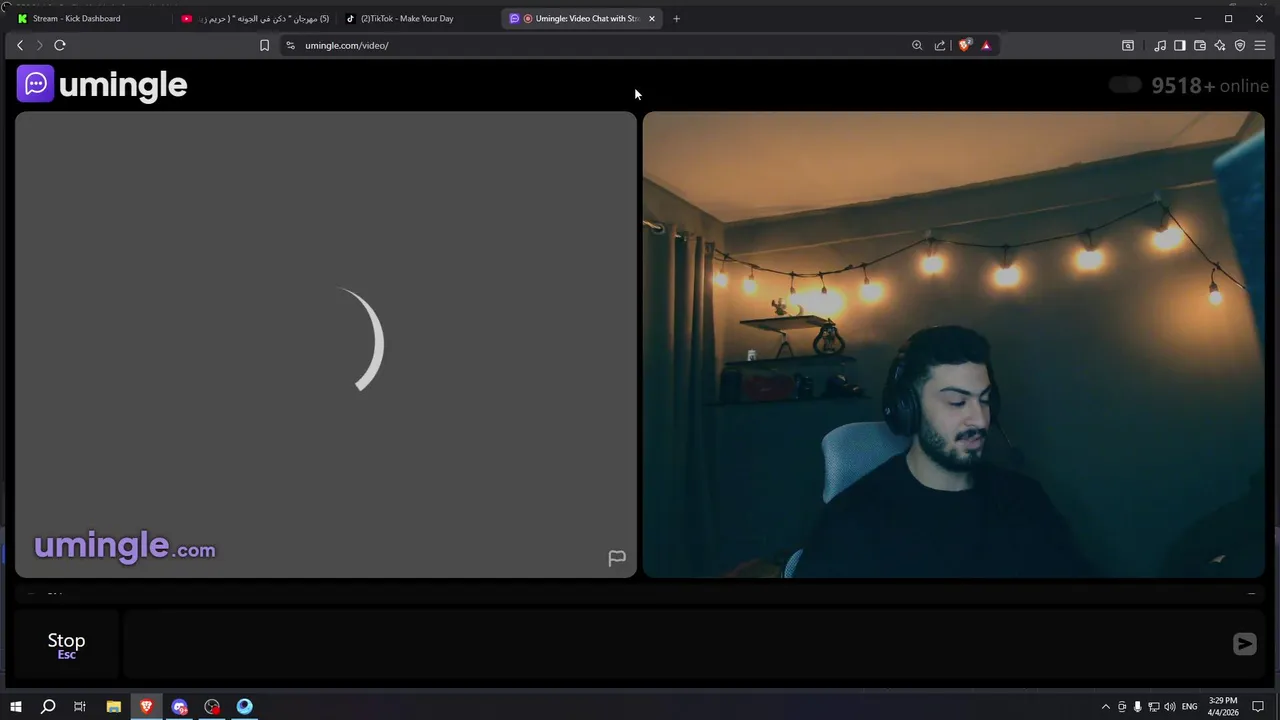1280x720 pixels.
Task: Open Task View on taskbar
Action: click(80, 706)
